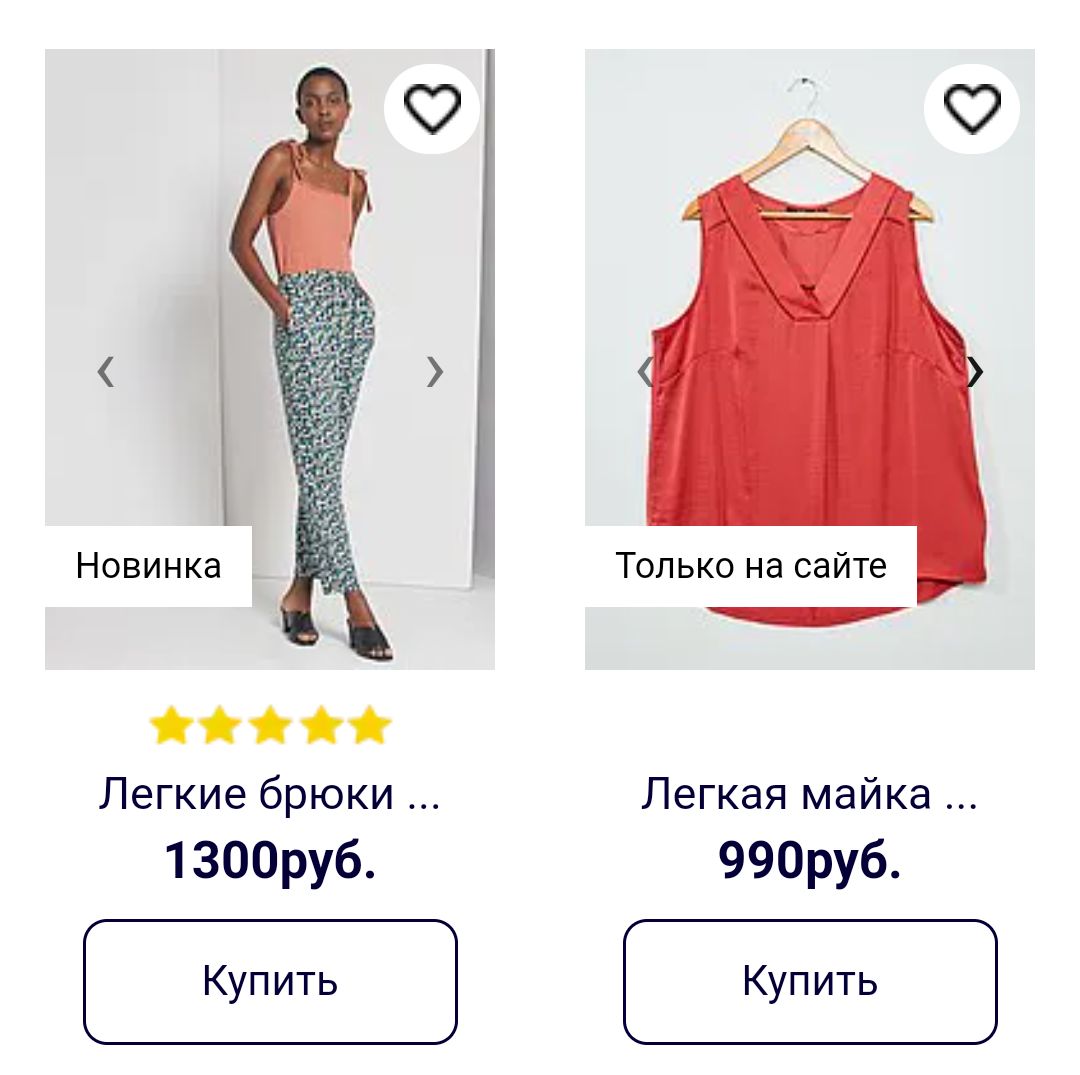Add the light trousers to favorites with the heart
1080x1075 pixels.
pyautogui.click(x=431, y=108)
